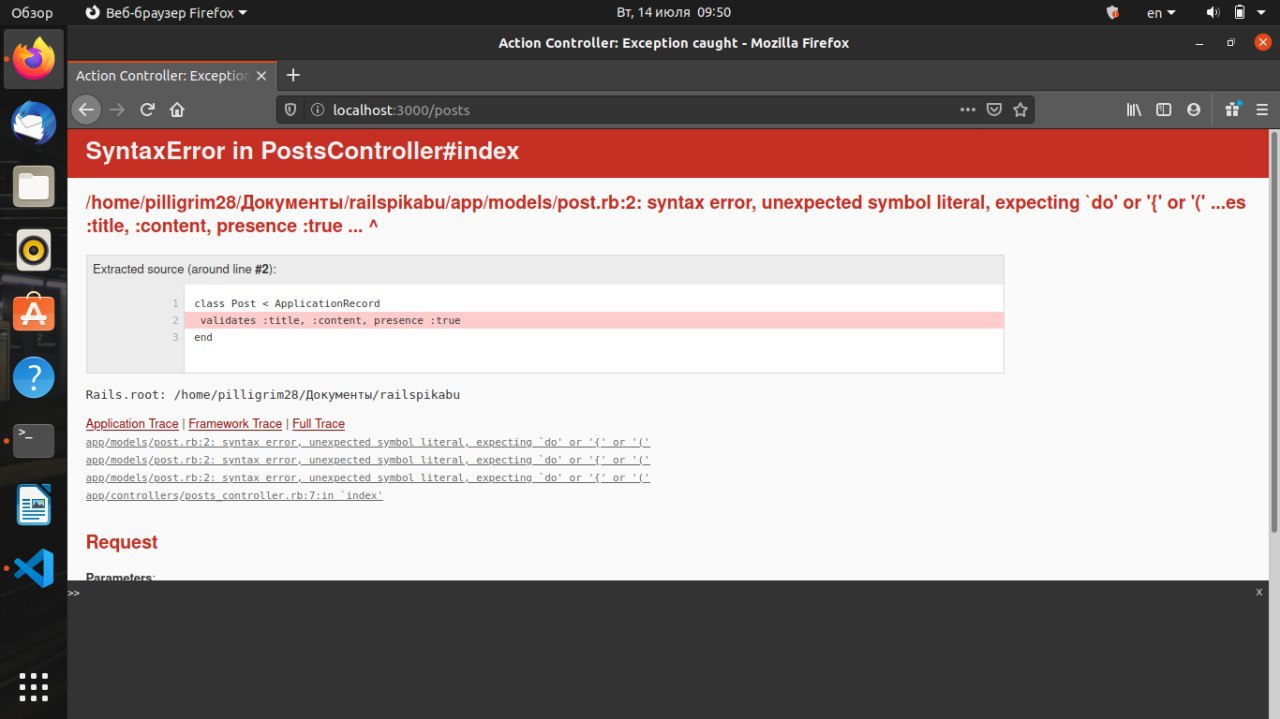Show applications grid in dock

[x=34, y=687]
